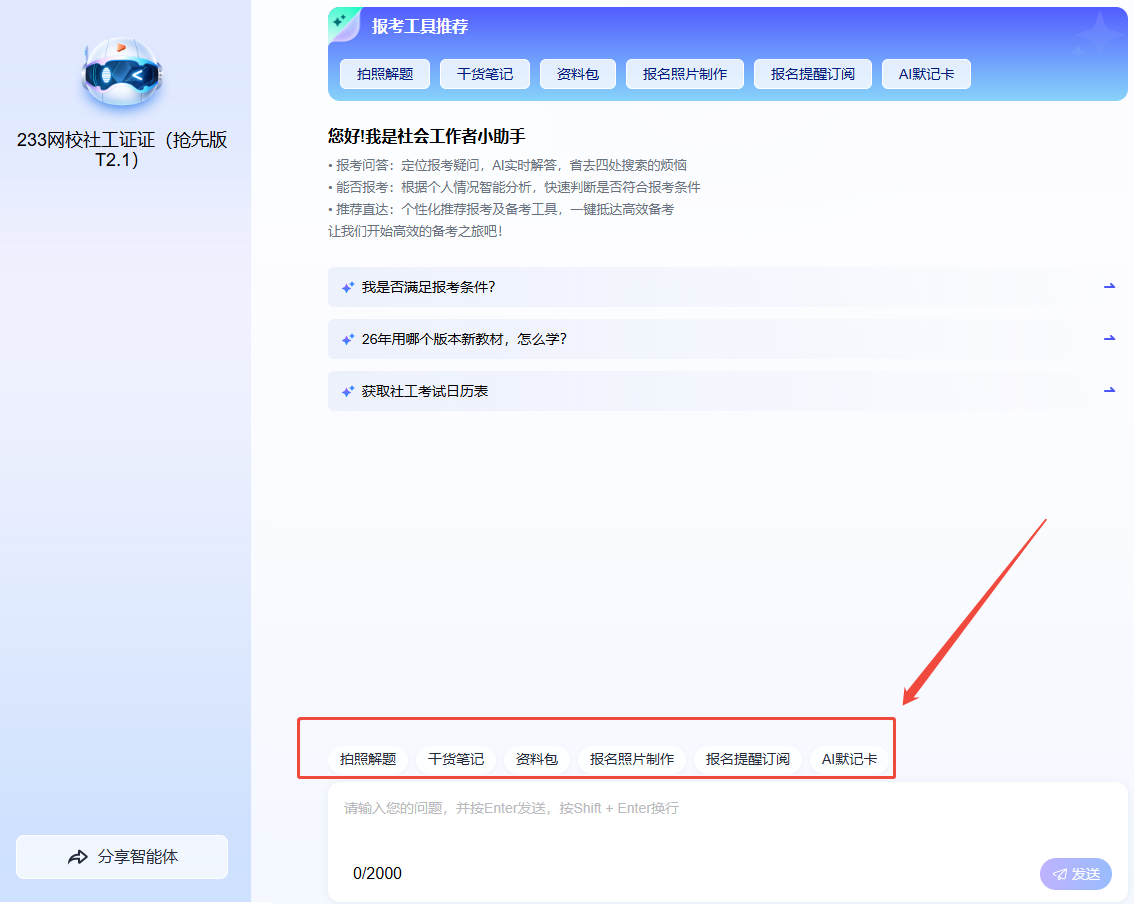Screen dimensions: 1137x906
Task: Open AI默记卡 from the top banner
Action: 926,74
